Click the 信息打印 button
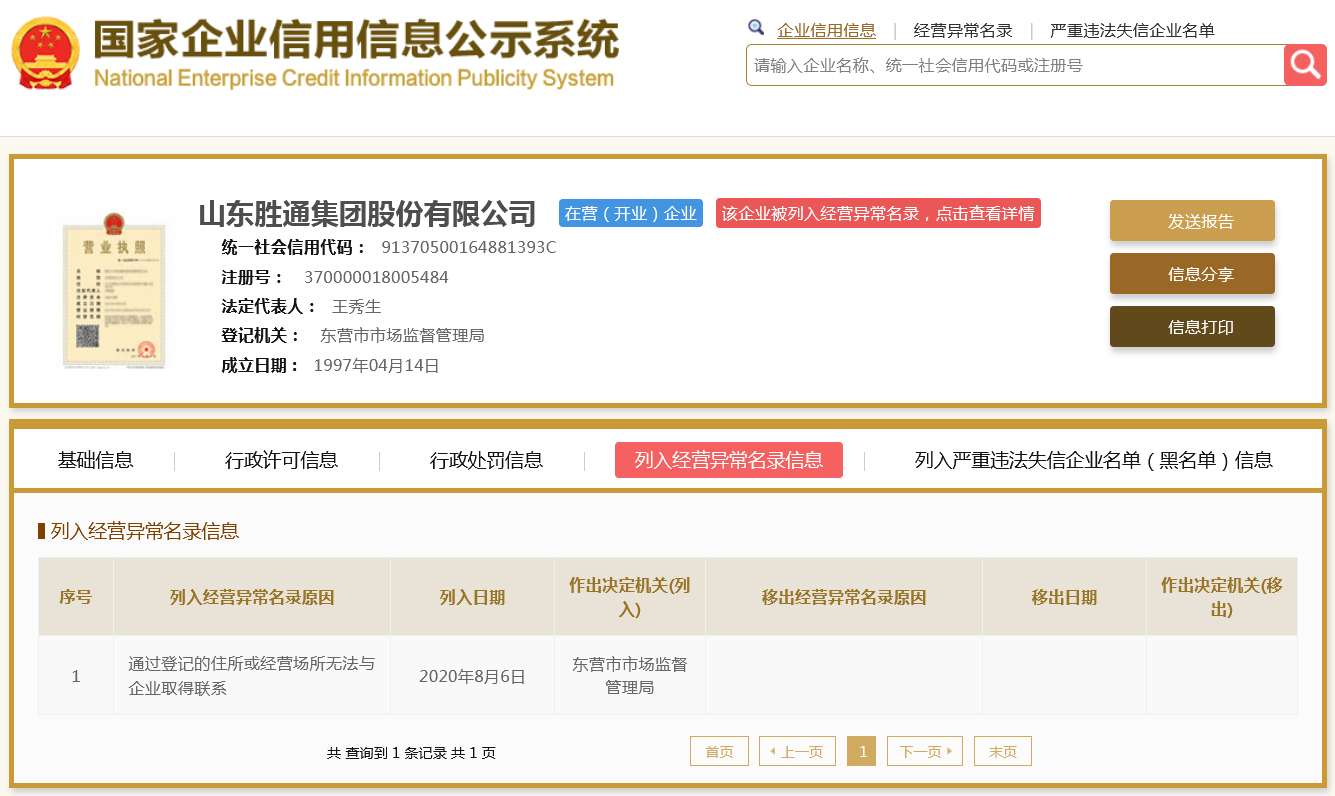Screen dimensions: 1335x796 (1191, 326)
